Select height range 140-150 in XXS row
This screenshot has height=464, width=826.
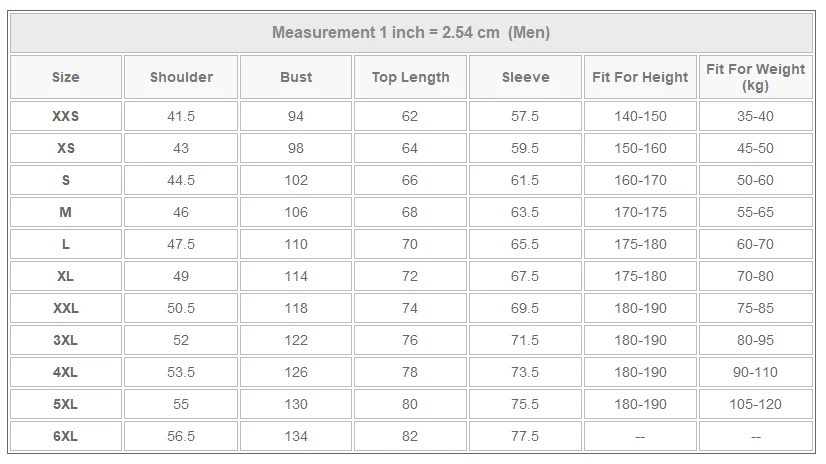(640, 116)
